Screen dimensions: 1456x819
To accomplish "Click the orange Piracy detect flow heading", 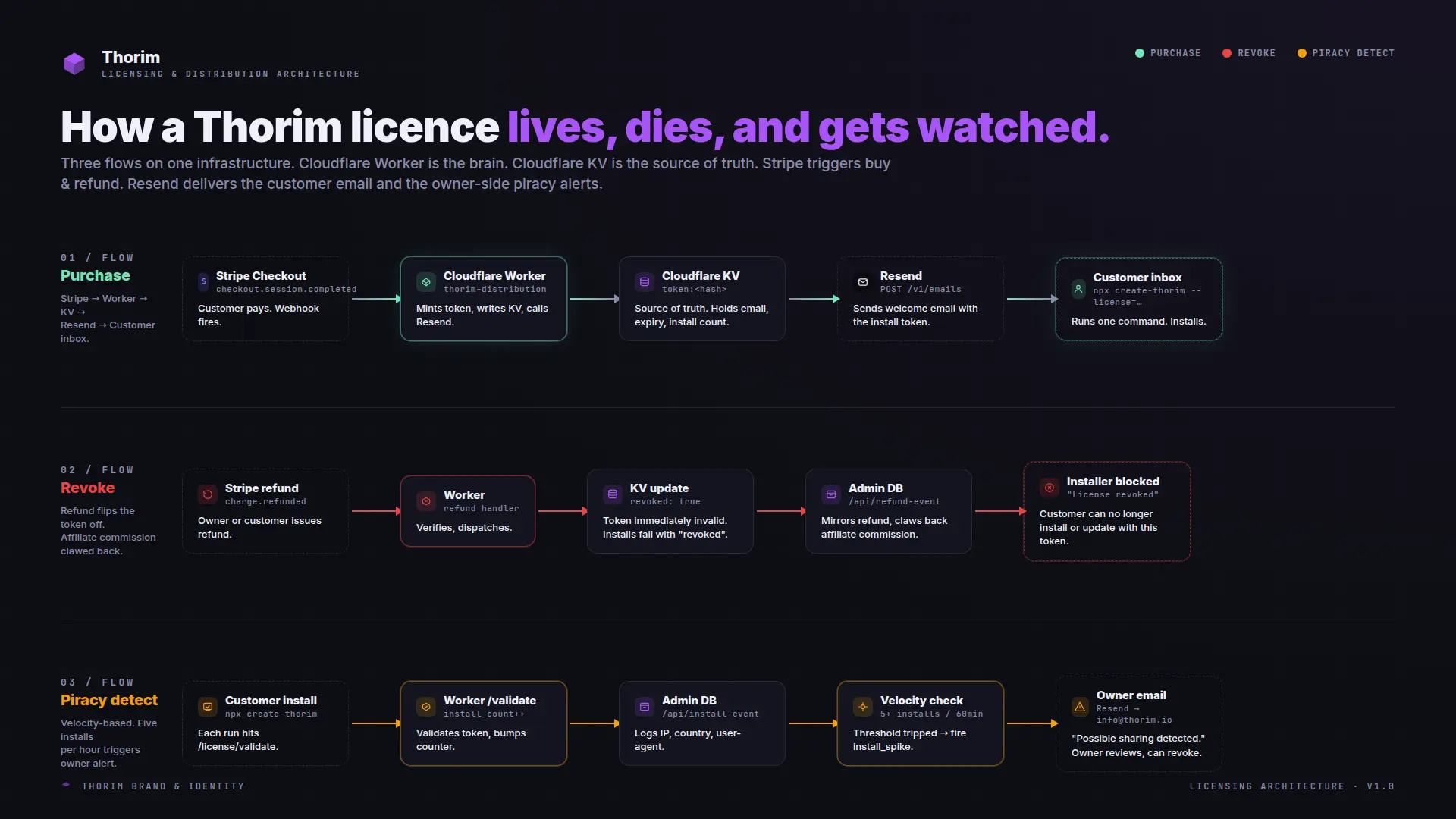I will tap(109, 700).
